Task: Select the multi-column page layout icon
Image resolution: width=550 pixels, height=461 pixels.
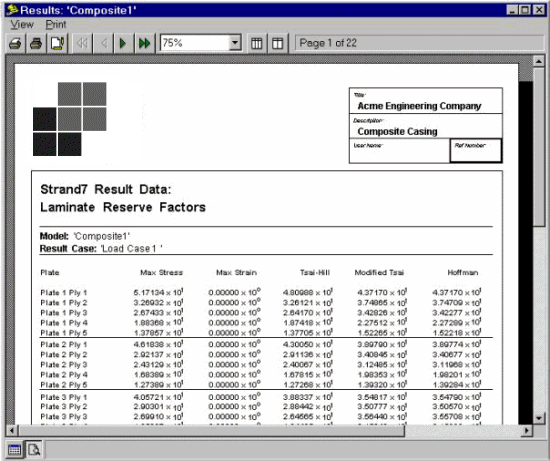Action: click(256, 44)
